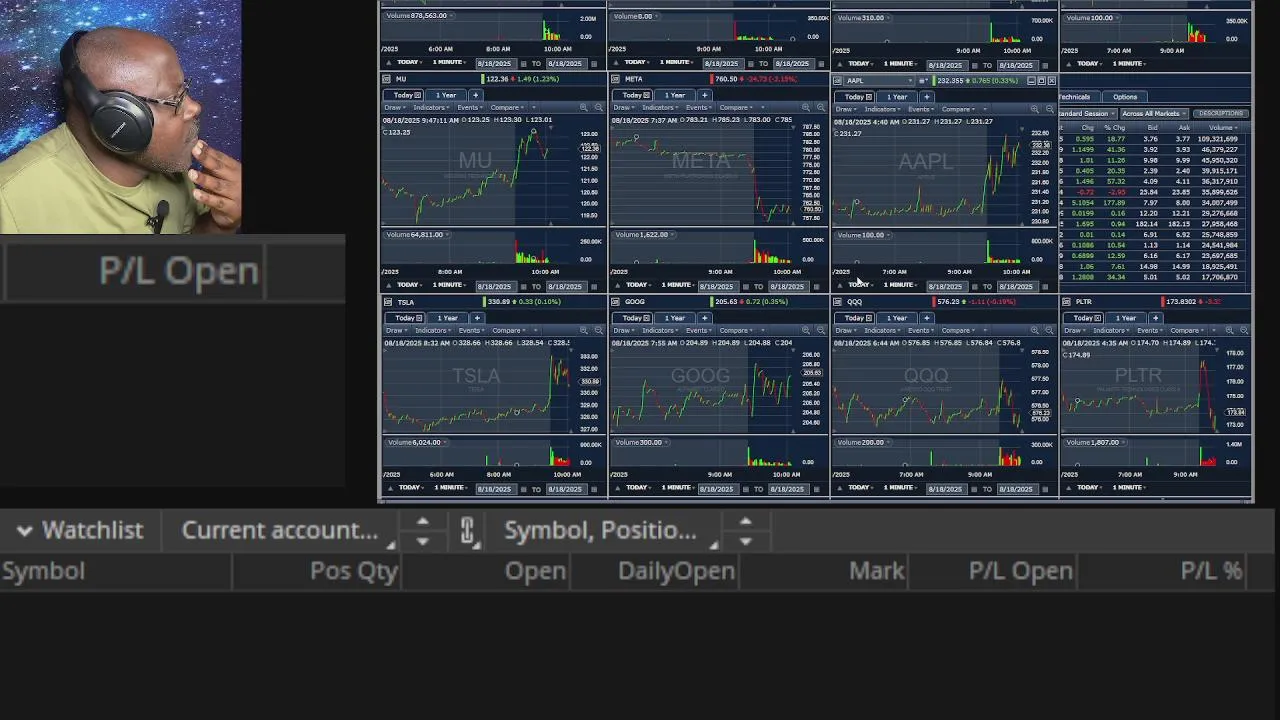
Task: Select the 1 Year tab in AAPL chart
Action: click(x=897, y=97)
